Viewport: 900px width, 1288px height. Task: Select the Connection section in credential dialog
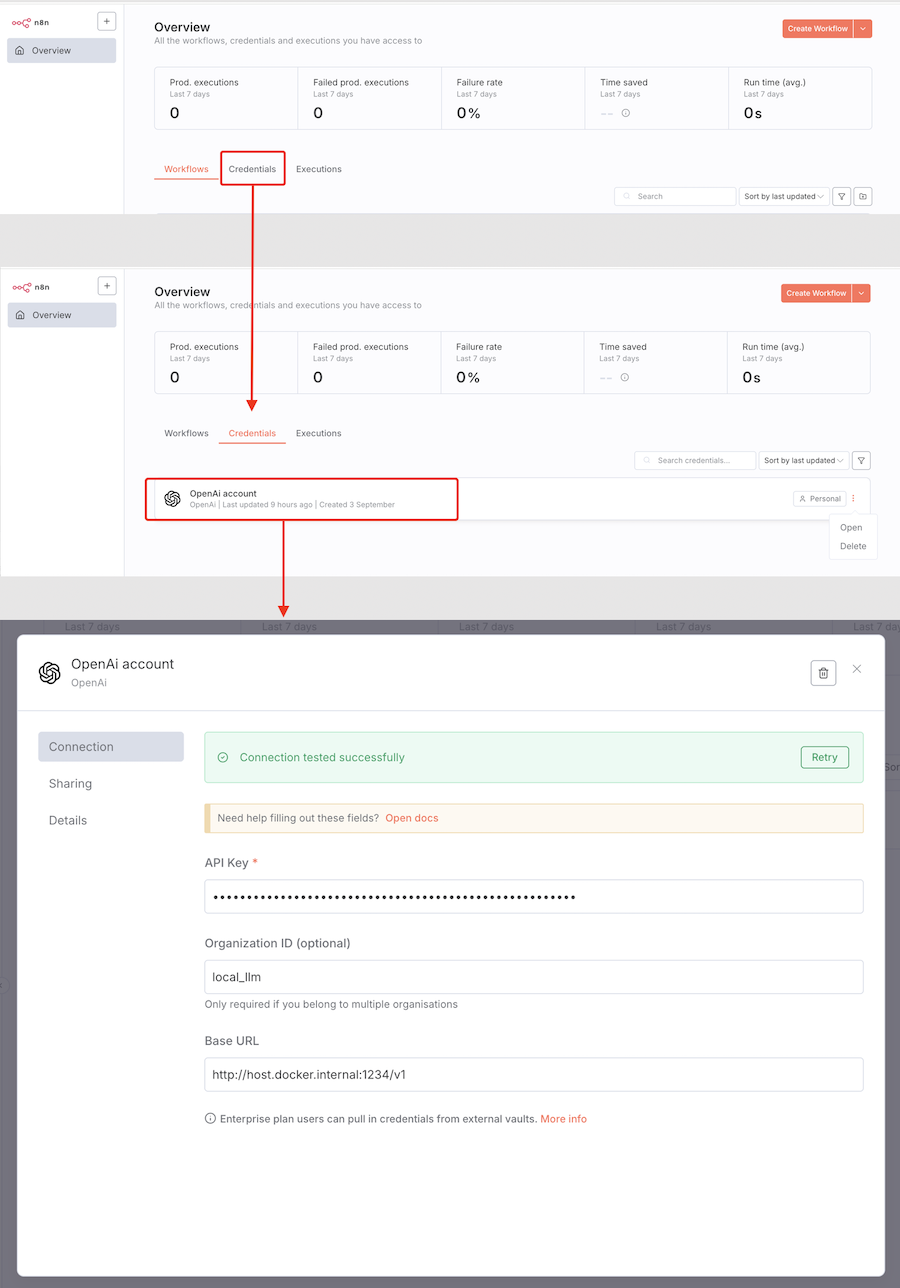pyautogui.click(x=111, y=747)
